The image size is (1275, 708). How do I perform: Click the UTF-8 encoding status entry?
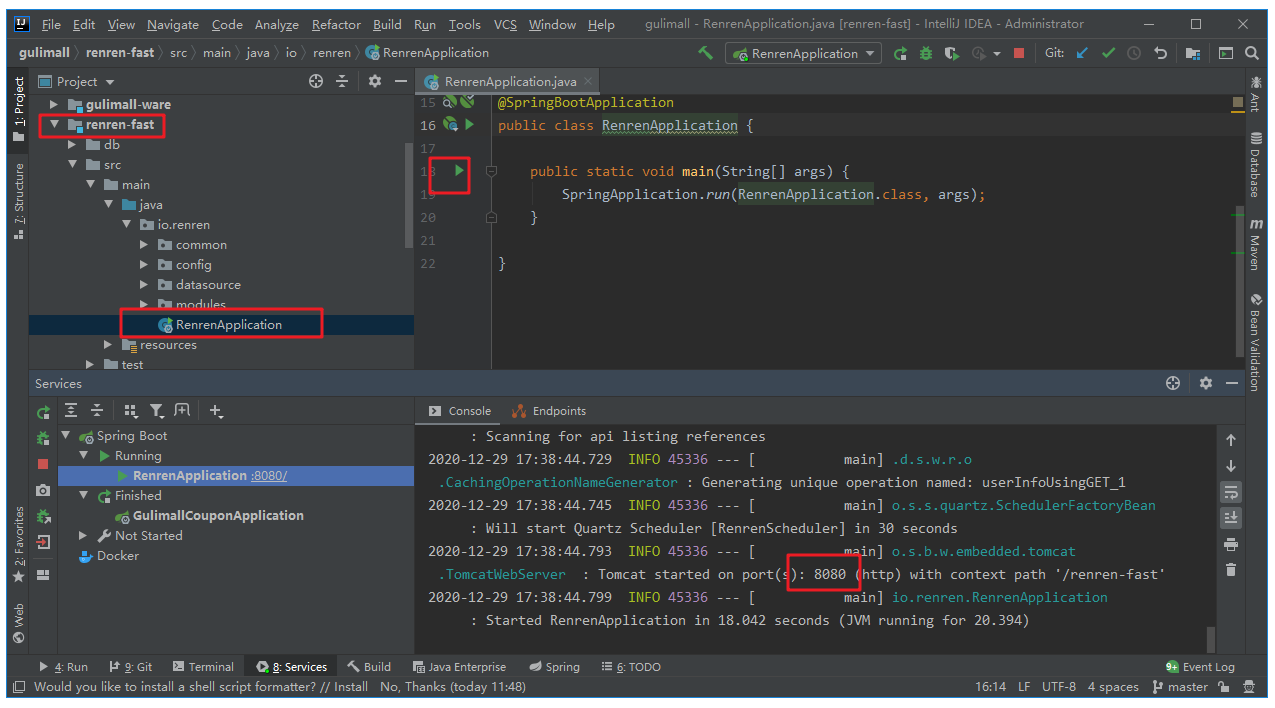tap(1058, 687)
